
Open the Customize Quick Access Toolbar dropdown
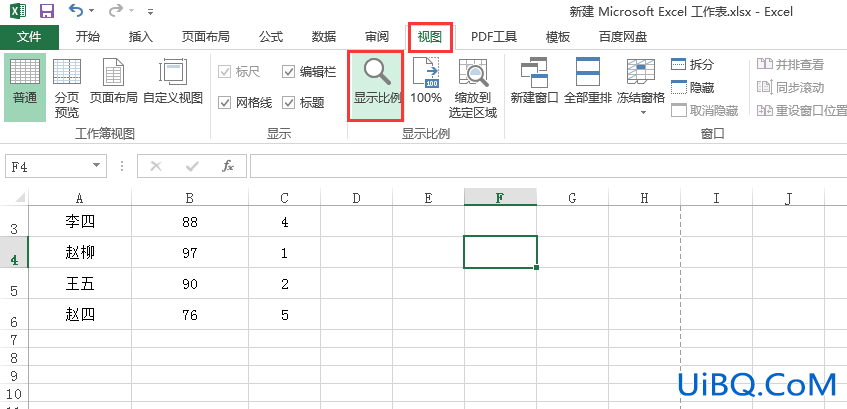[x=151, y=11]
